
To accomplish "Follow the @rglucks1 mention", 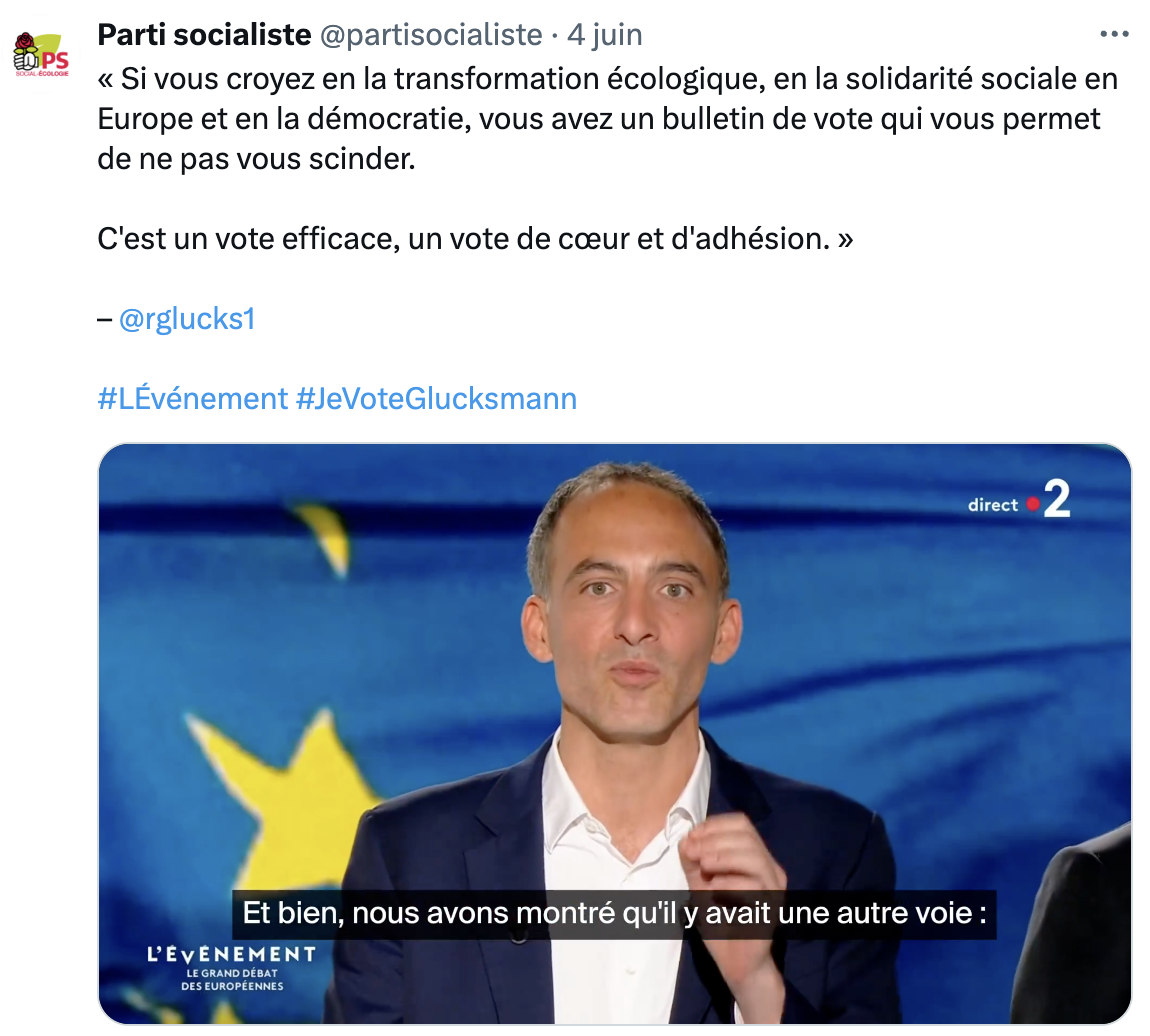I will coord(187,319).
